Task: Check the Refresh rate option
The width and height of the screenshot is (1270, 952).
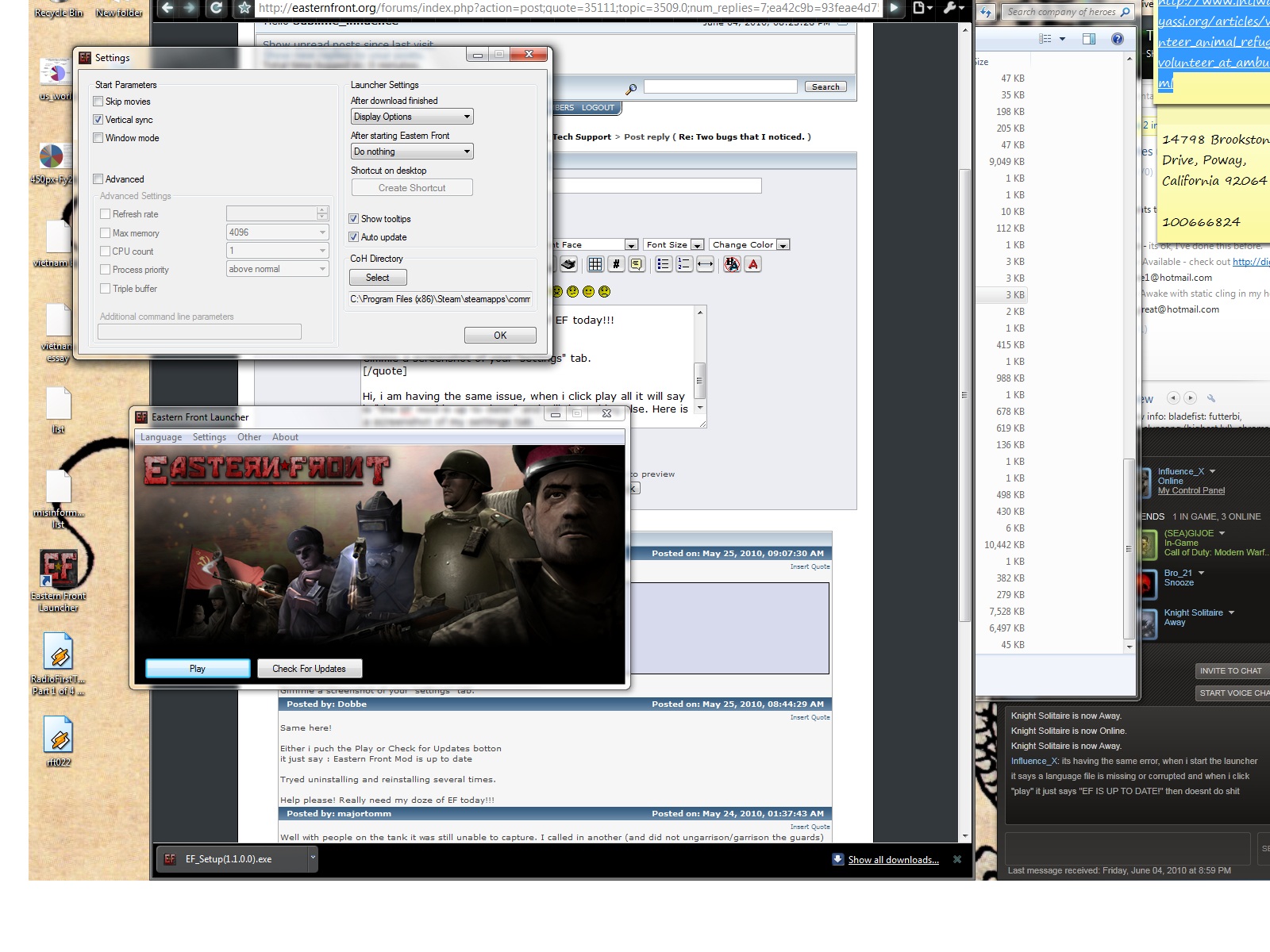Action: [106, 214]
